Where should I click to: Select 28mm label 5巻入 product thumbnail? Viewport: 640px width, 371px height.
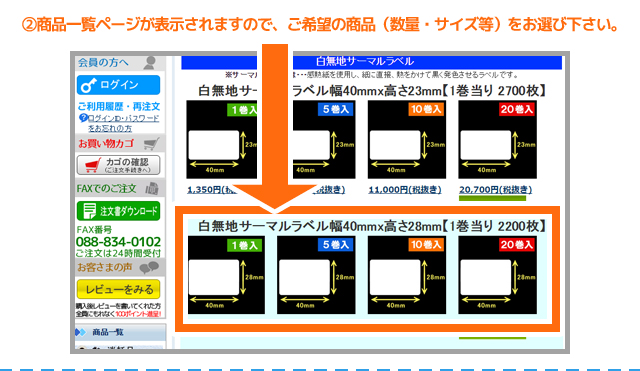tap(316, 275)
